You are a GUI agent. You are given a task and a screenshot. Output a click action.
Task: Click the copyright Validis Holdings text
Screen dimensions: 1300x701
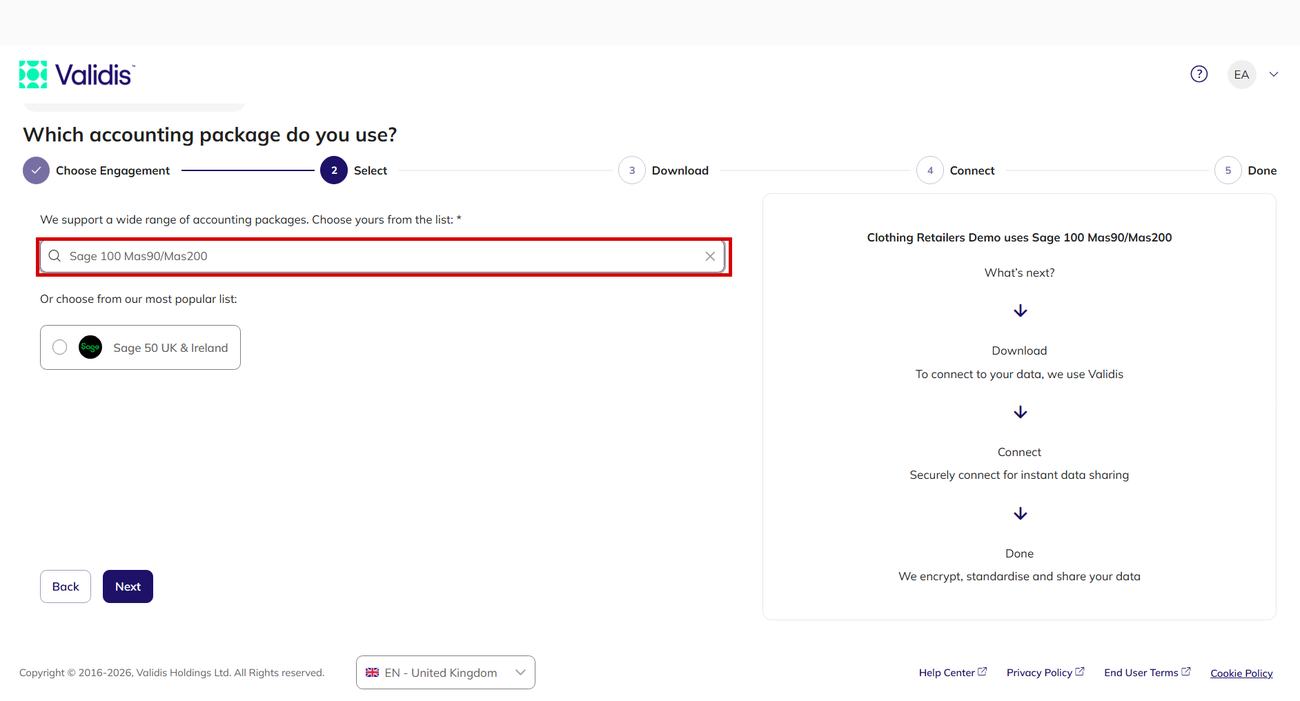click(172, 673)
